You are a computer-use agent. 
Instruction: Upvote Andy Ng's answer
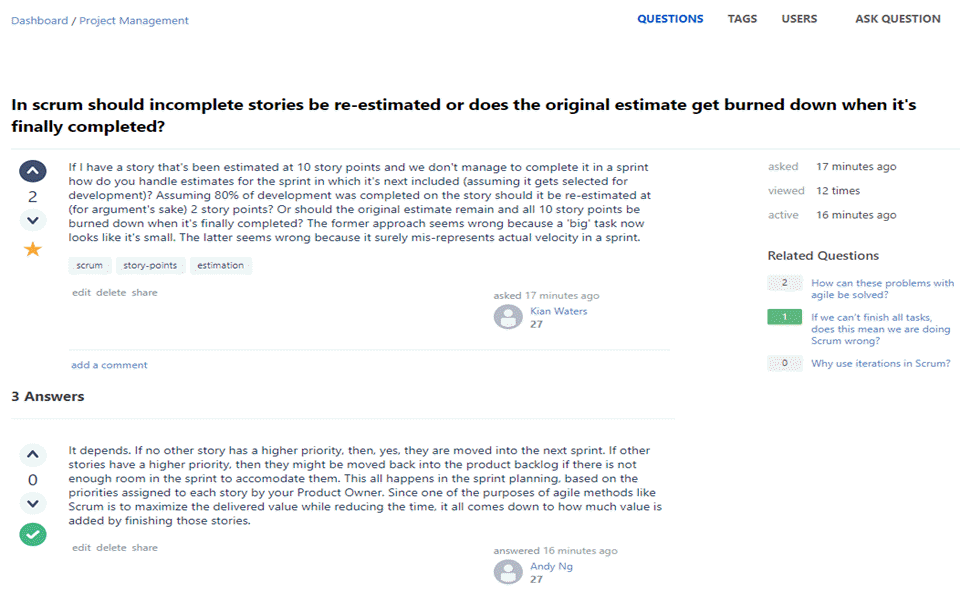click(33, 456)
